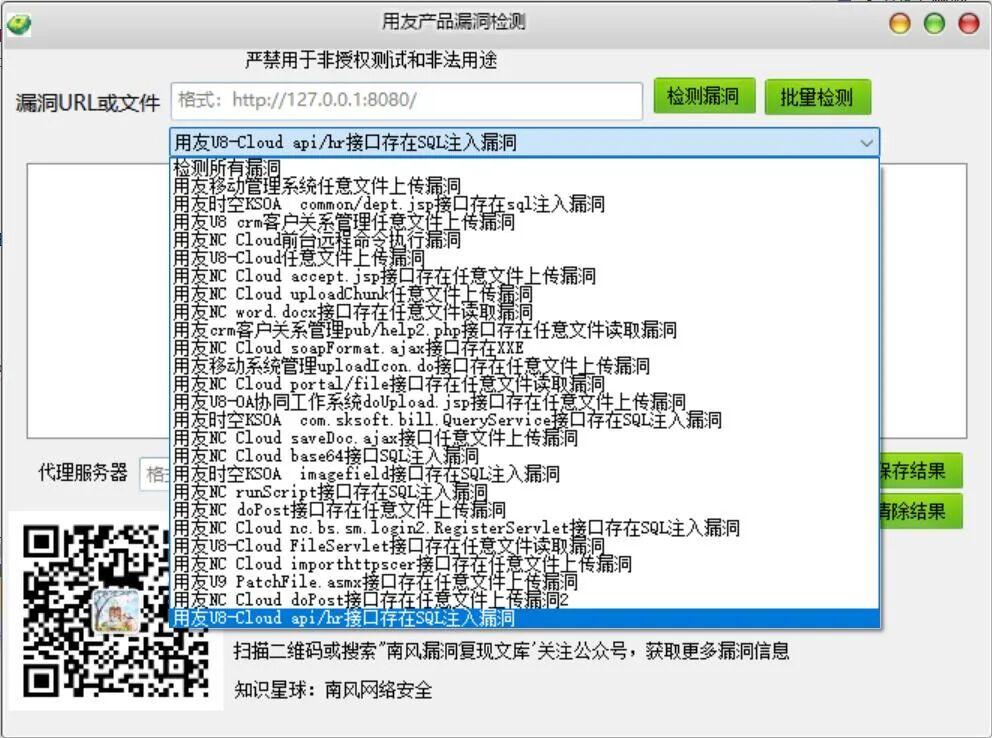Choose 用友NC doPost任意文件上传漏洞 (without 2)
This screenshot has width=992, height=738.
524,510
